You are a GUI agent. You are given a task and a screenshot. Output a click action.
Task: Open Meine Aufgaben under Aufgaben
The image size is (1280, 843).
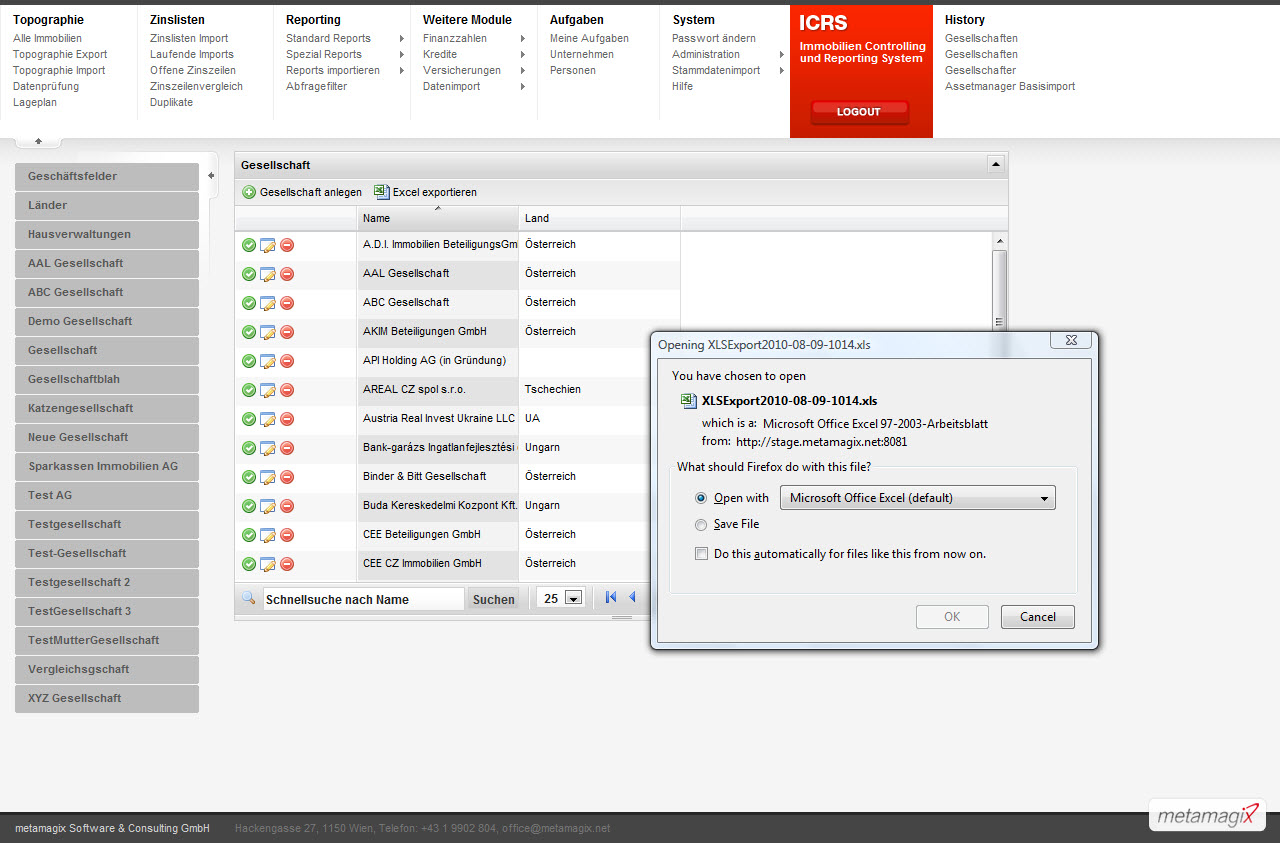pyautogui.click(x=589, y=39)
